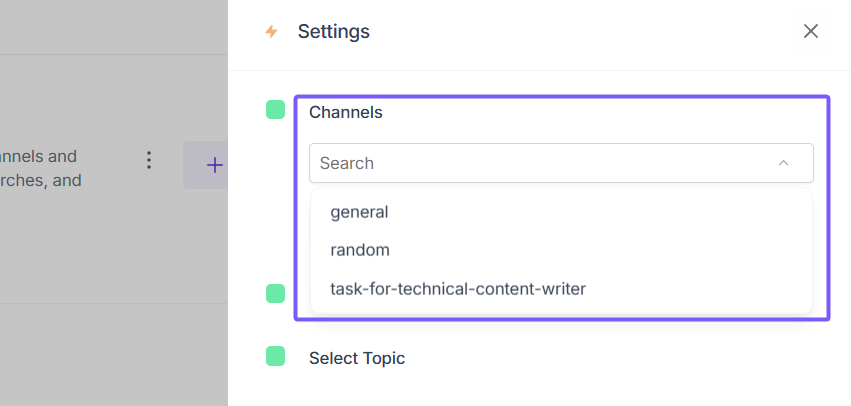This screenshot has height=406, width=851.
Task: Click the dimmed text "rches, and"
Action: coord(40,181)
